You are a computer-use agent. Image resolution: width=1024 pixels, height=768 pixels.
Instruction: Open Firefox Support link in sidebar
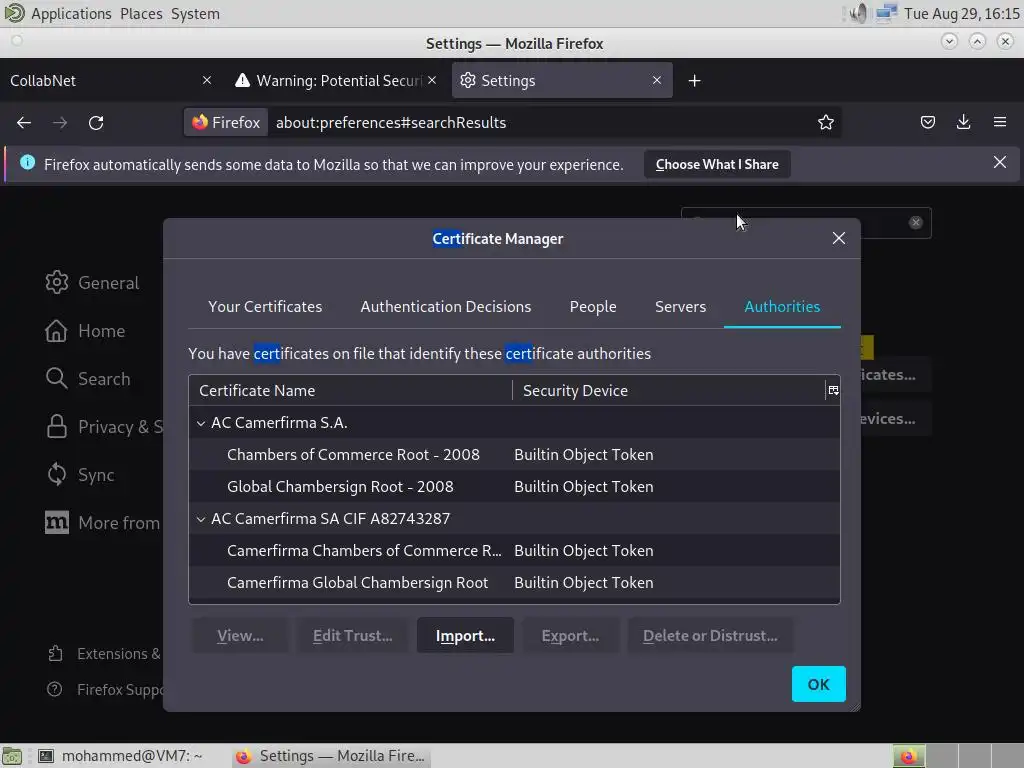point(105,690)
